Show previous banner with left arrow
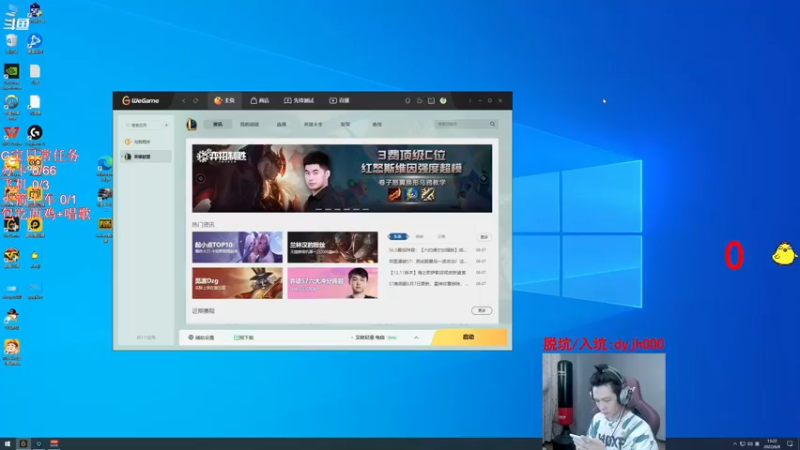 coord(201,178)
